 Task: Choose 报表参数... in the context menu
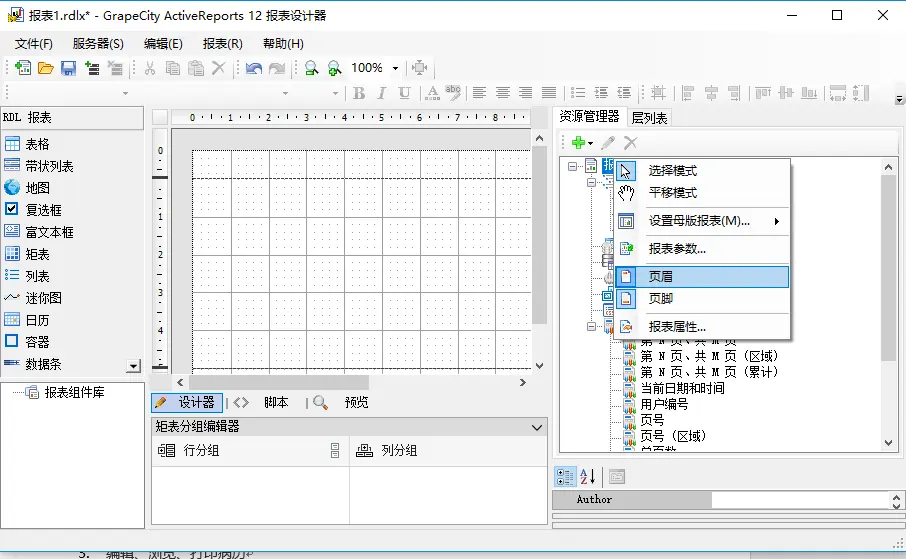(x=702, y=249)
